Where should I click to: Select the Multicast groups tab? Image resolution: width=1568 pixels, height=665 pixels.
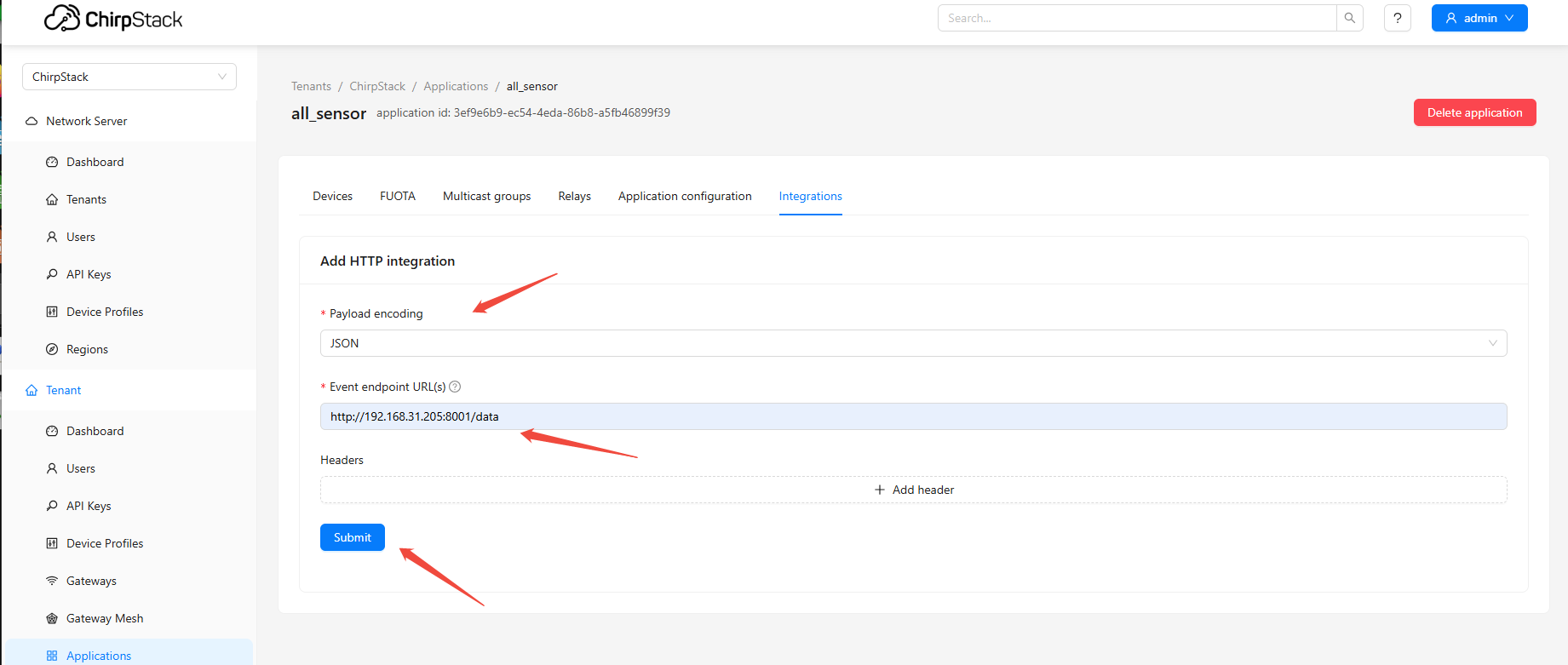pos(486,196)
